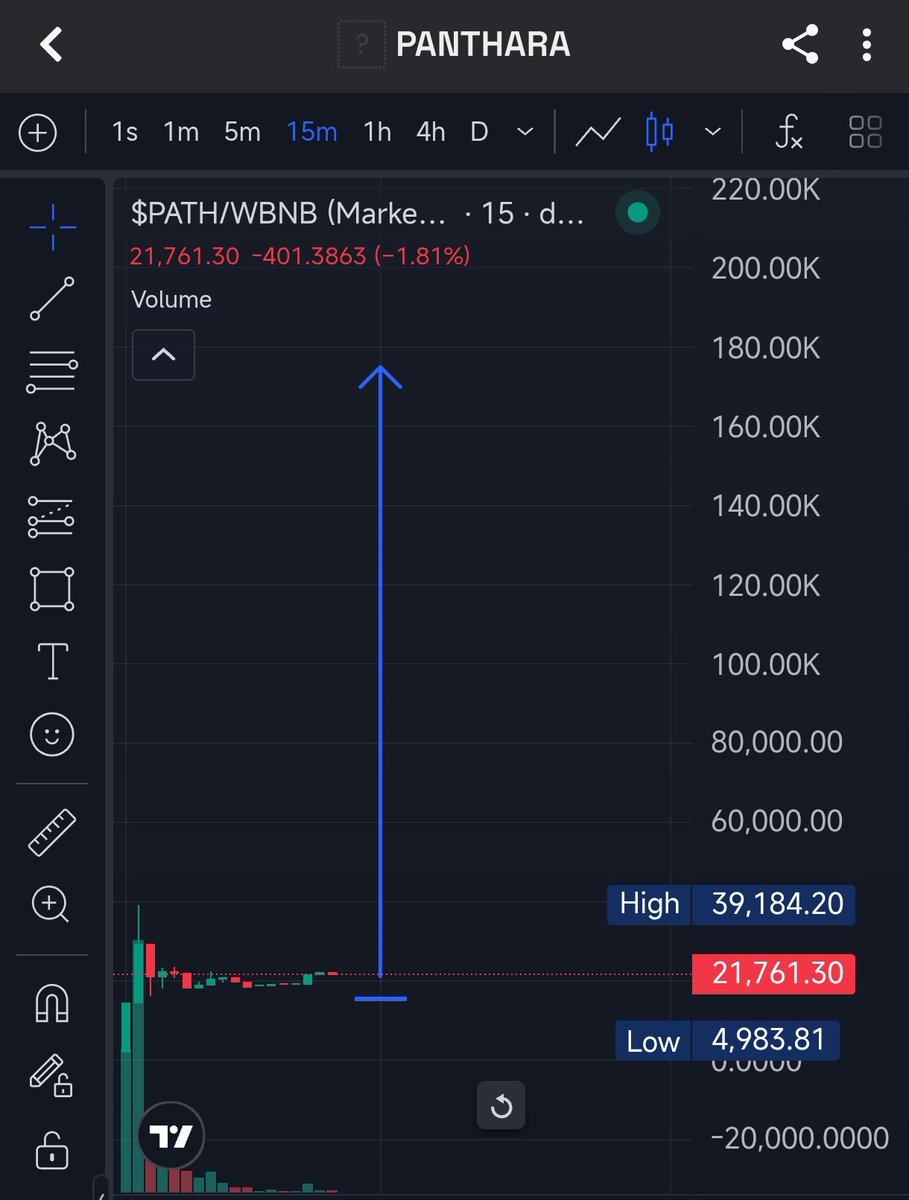Select the trend line tool

click(52, 299)
